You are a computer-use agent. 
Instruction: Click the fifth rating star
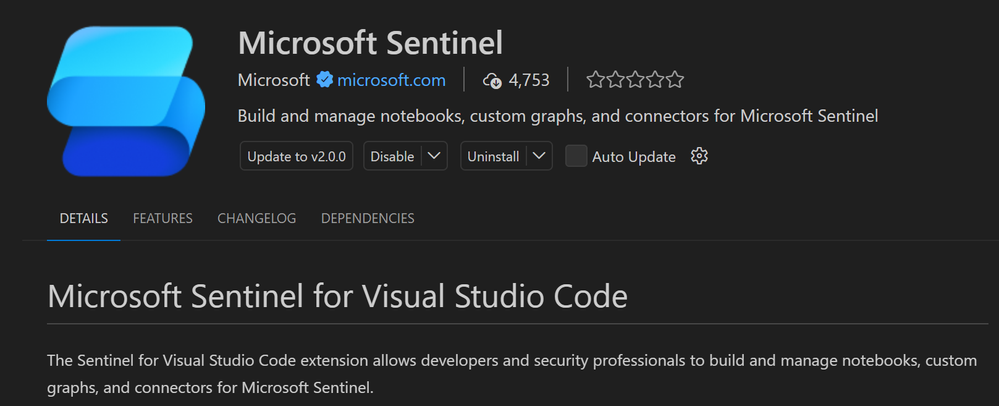[x=675, y=80]
